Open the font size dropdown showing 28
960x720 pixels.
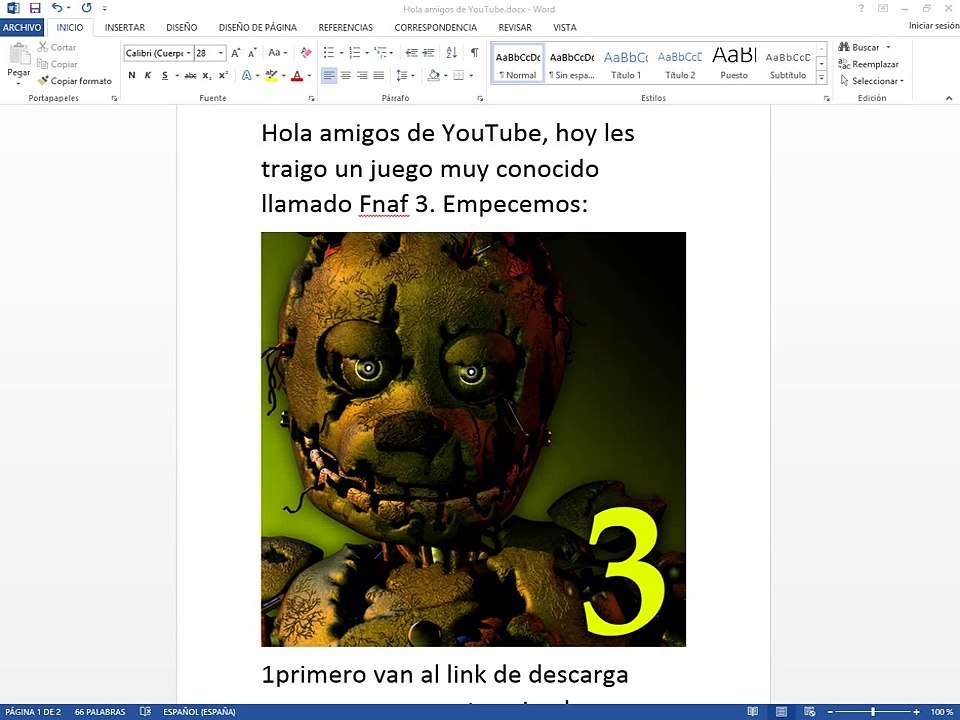pyautogui.click(x=221, y=53)
